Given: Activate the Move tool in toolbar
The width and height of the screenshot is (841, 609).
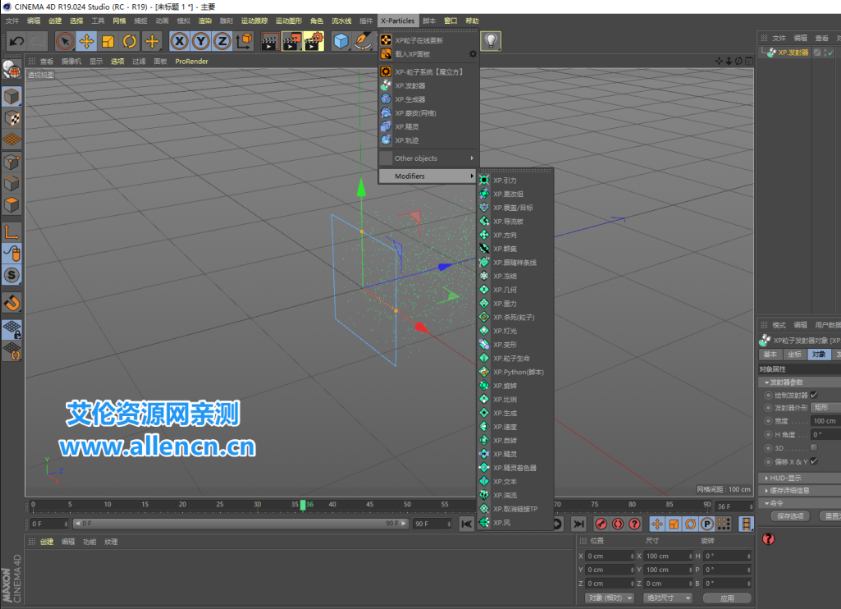Looking at the screenshot, I should [x=86, y=41].
